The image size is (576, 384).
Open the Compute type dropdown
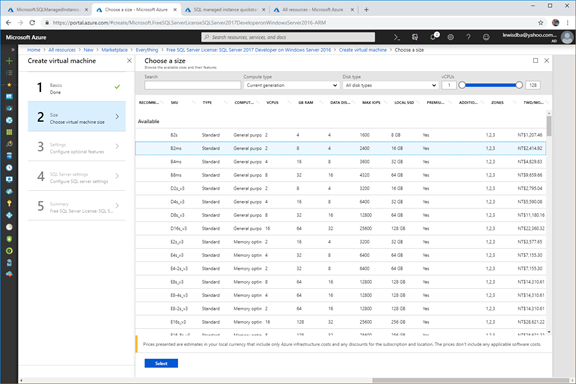[x=291, y=85]
